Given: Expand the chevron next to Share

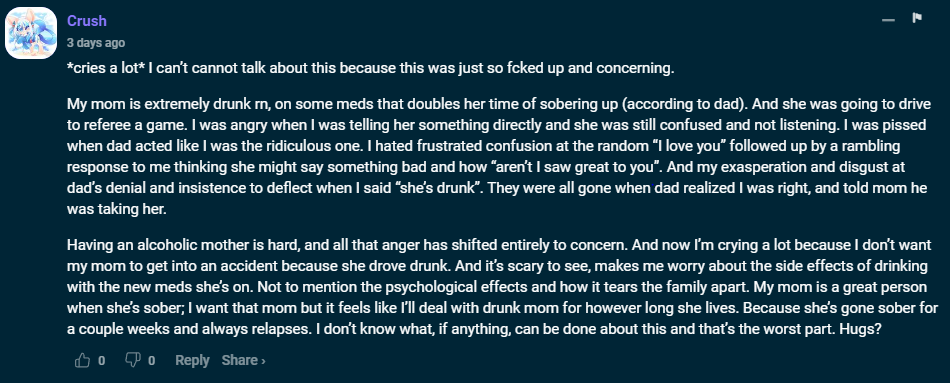Looking at the screenshot, I should (263, 361).
